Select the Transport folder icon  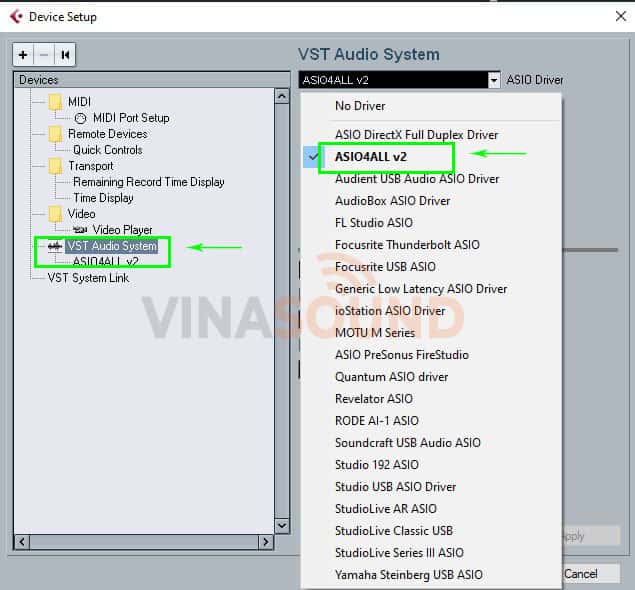[55, 166]
